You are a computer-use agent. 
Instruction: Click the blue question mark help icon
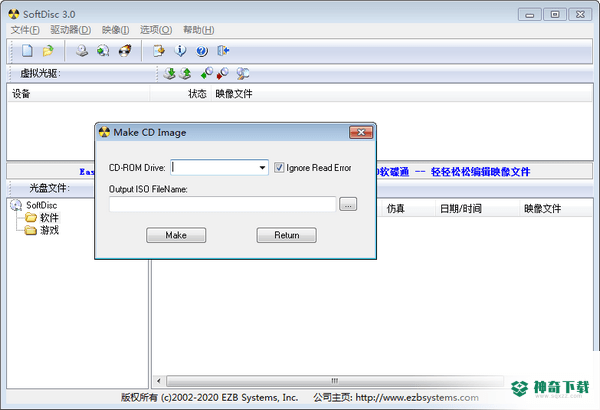click(x=202, y=51)
